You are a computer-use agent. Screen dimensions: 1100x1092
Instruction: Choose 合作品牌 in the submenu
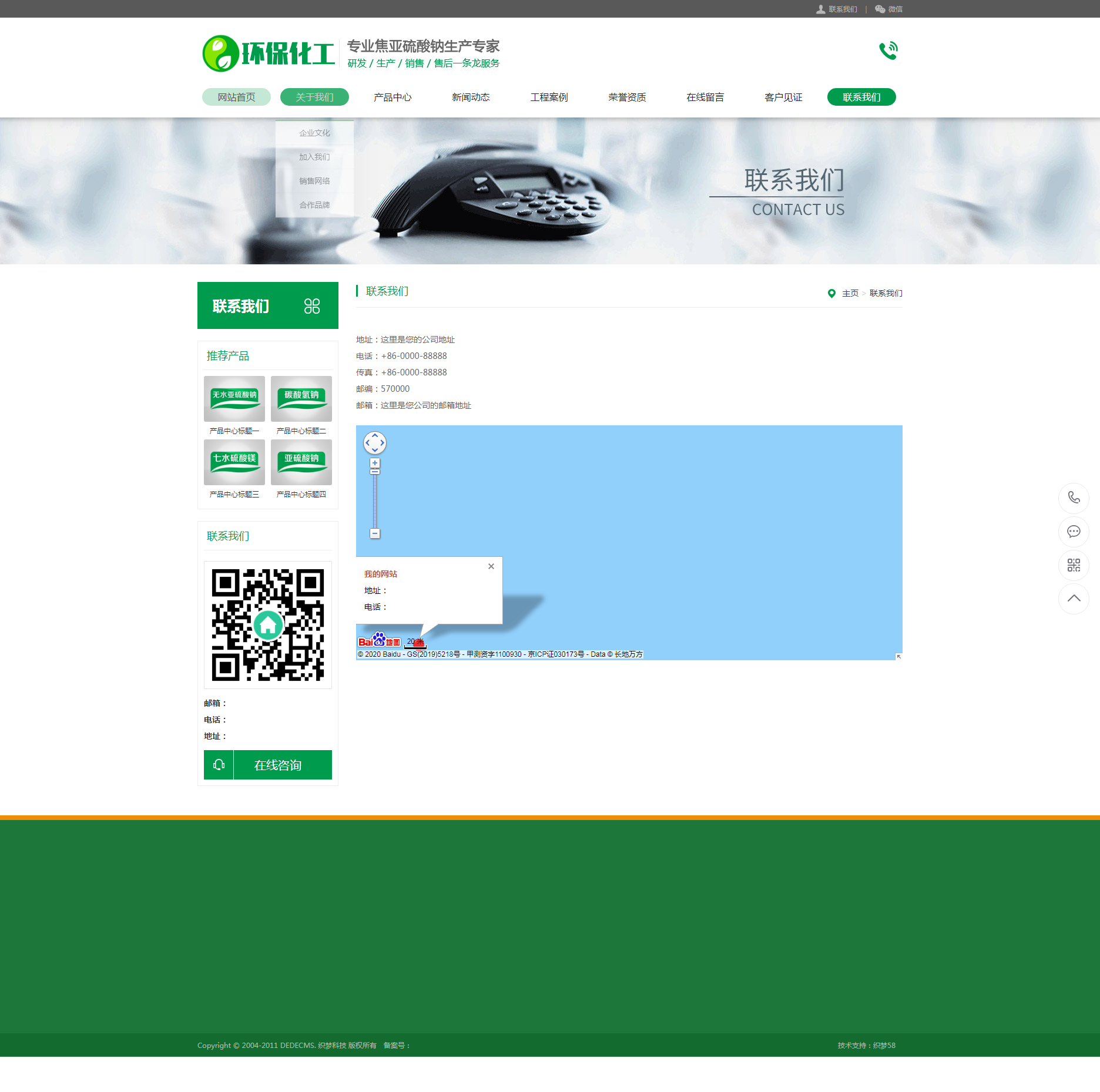tap(314, 205)
